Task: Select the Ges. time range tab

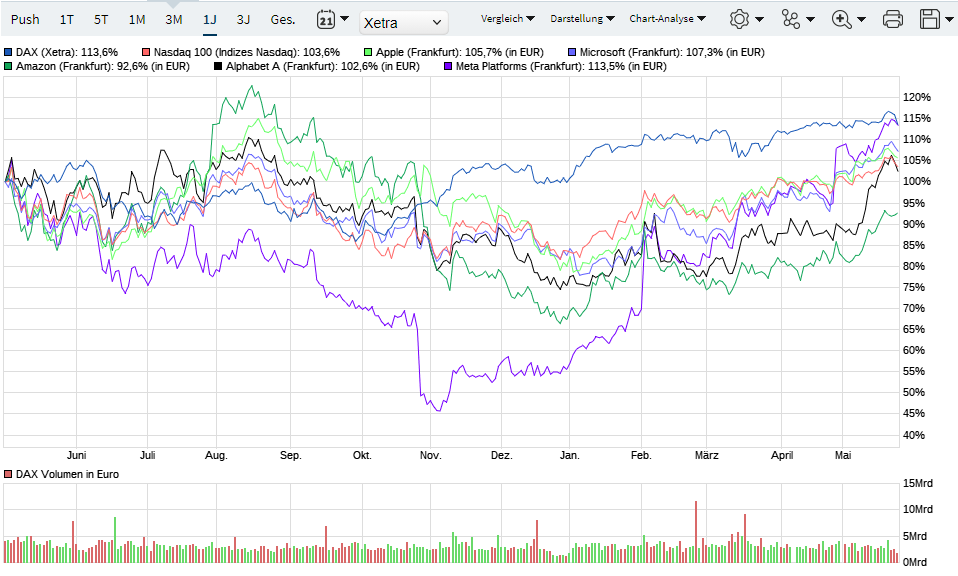Action: click(281, 18)
